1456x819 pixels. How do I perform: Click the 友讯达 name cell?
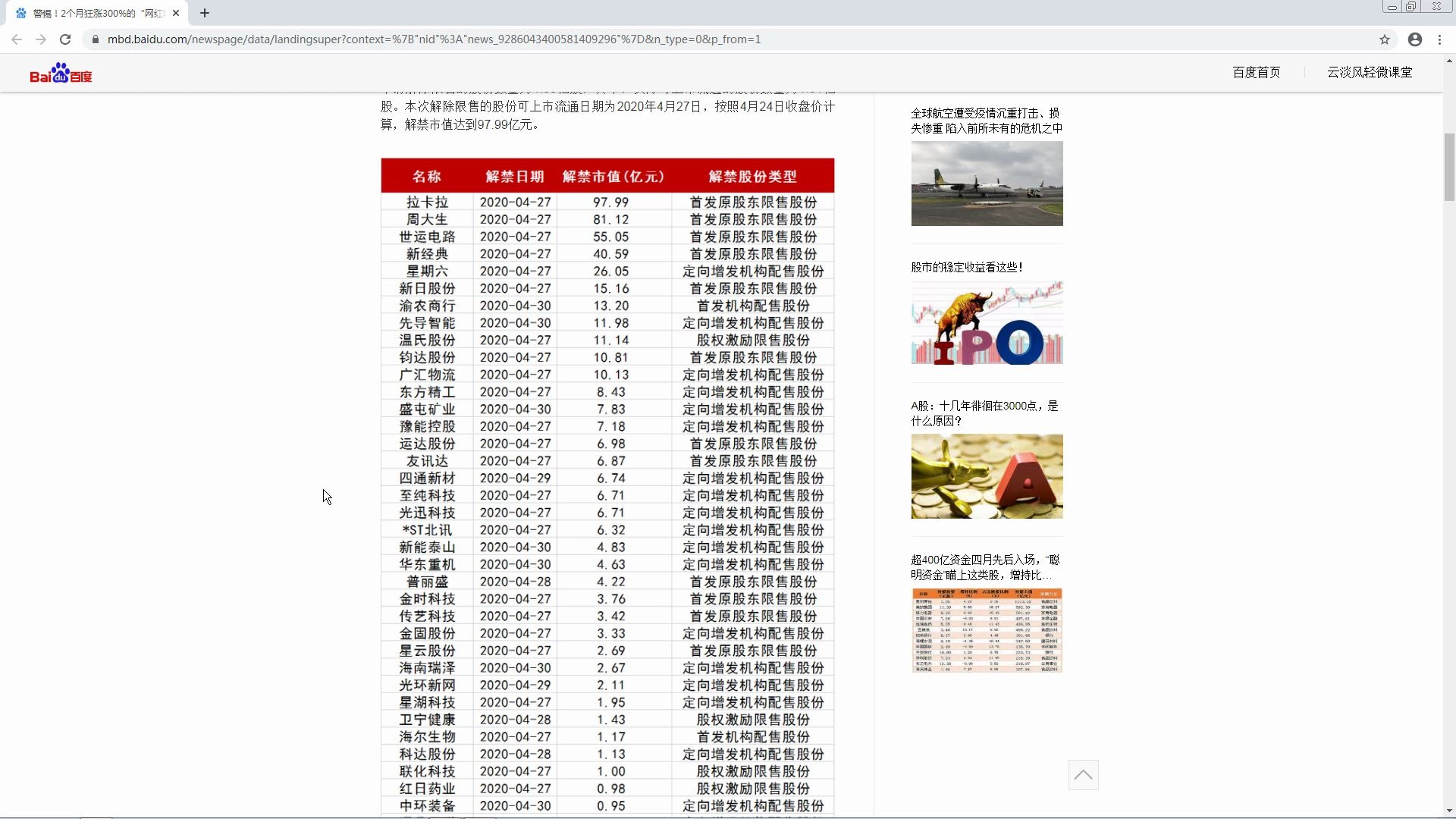(427, 461)
